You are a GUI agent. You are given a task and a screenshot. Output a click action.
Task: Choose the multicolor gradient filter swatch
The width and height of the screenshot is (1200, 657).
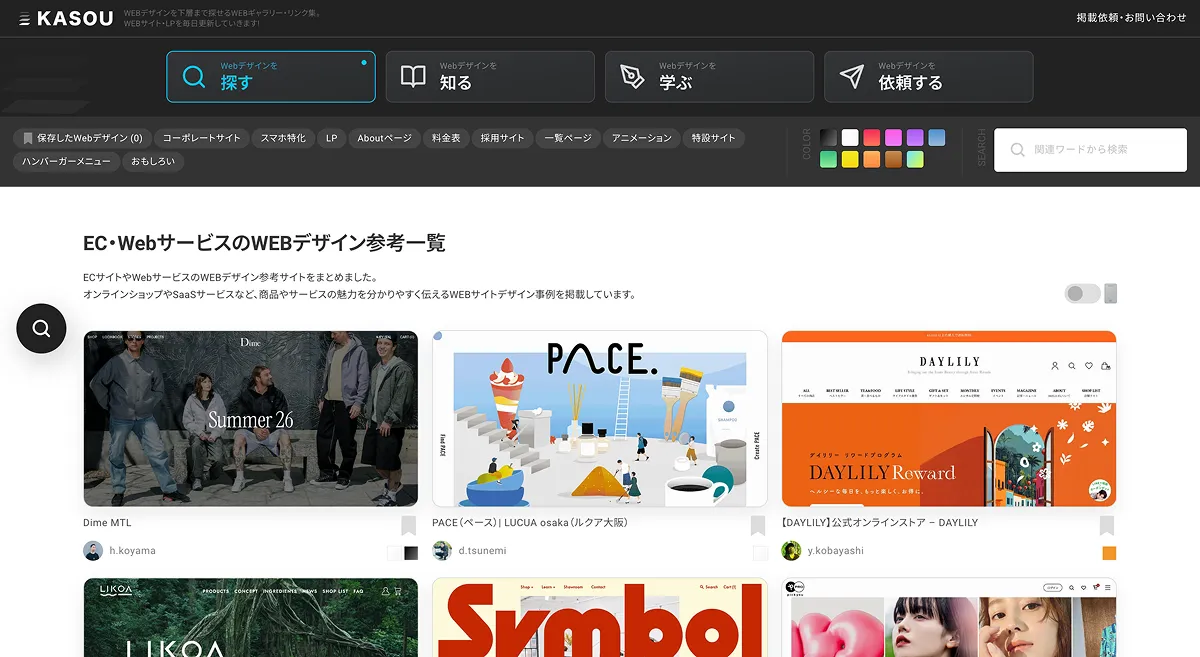coord(915,160)
